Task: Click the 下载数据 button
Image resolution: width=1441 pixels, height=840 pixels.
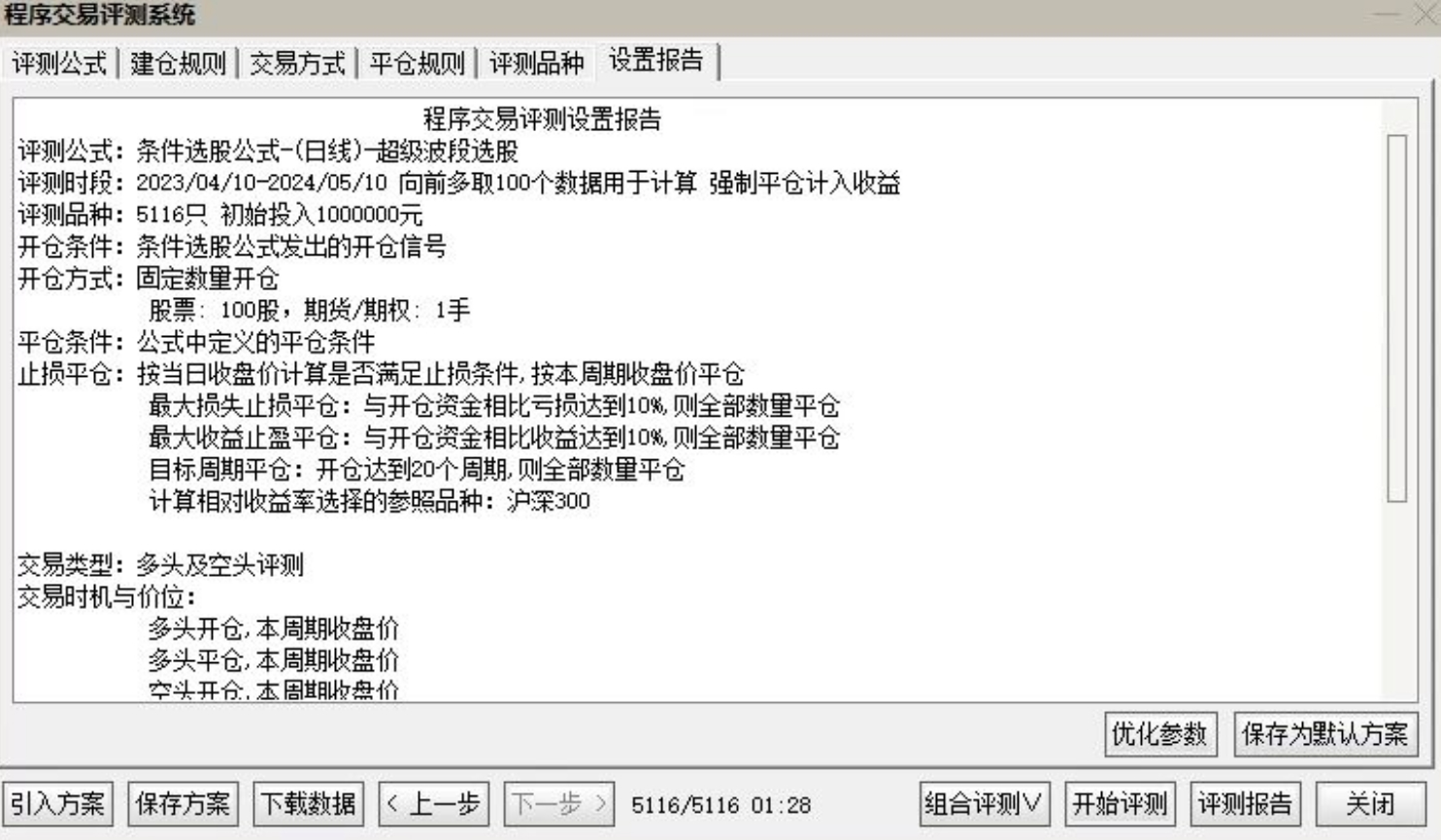Action: (x=308, y=804)
